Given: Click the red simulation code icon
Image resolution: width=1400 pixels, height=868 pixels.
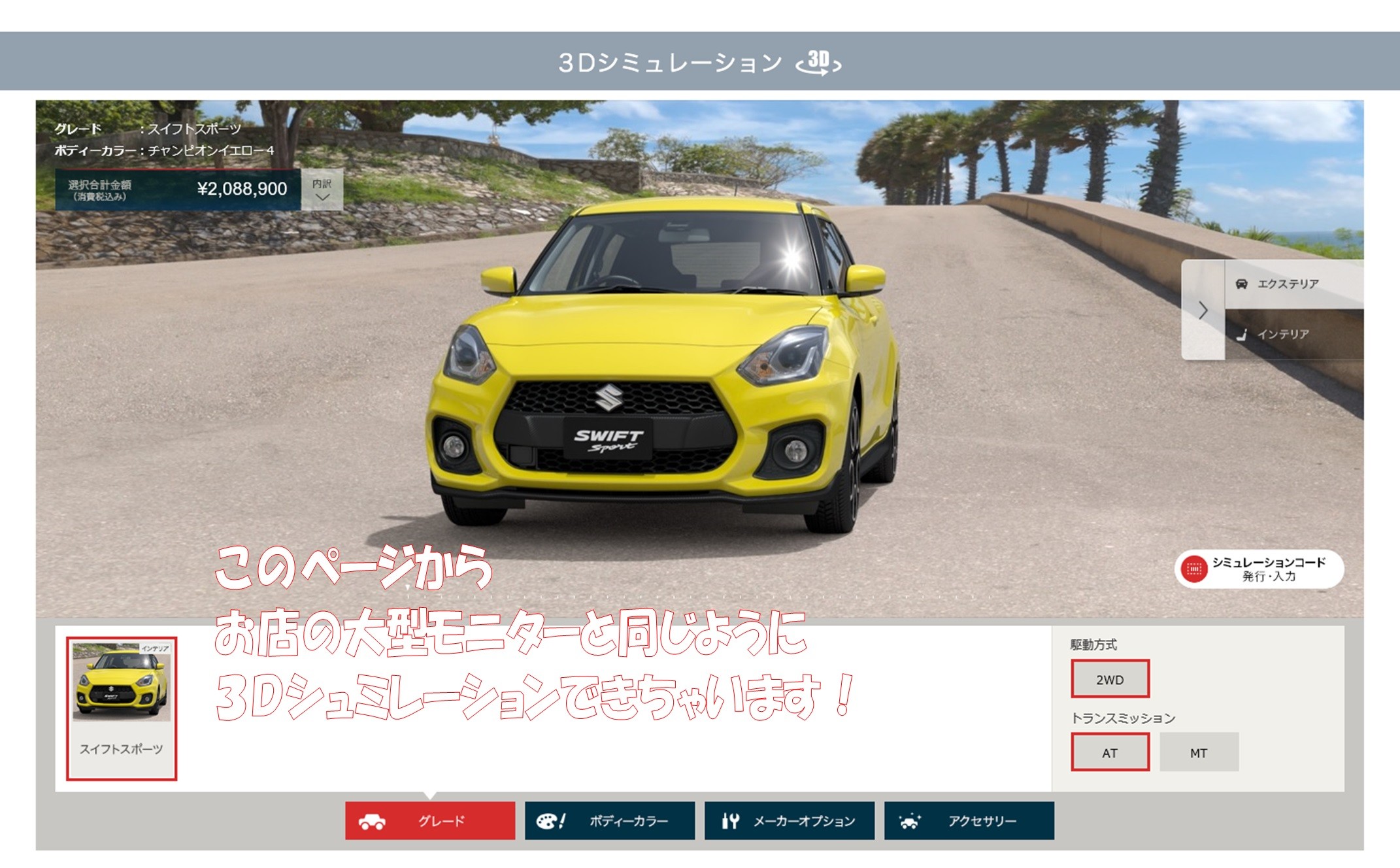Looking at the screenshot, I should pyautogui.click(x=1194, y=569).
